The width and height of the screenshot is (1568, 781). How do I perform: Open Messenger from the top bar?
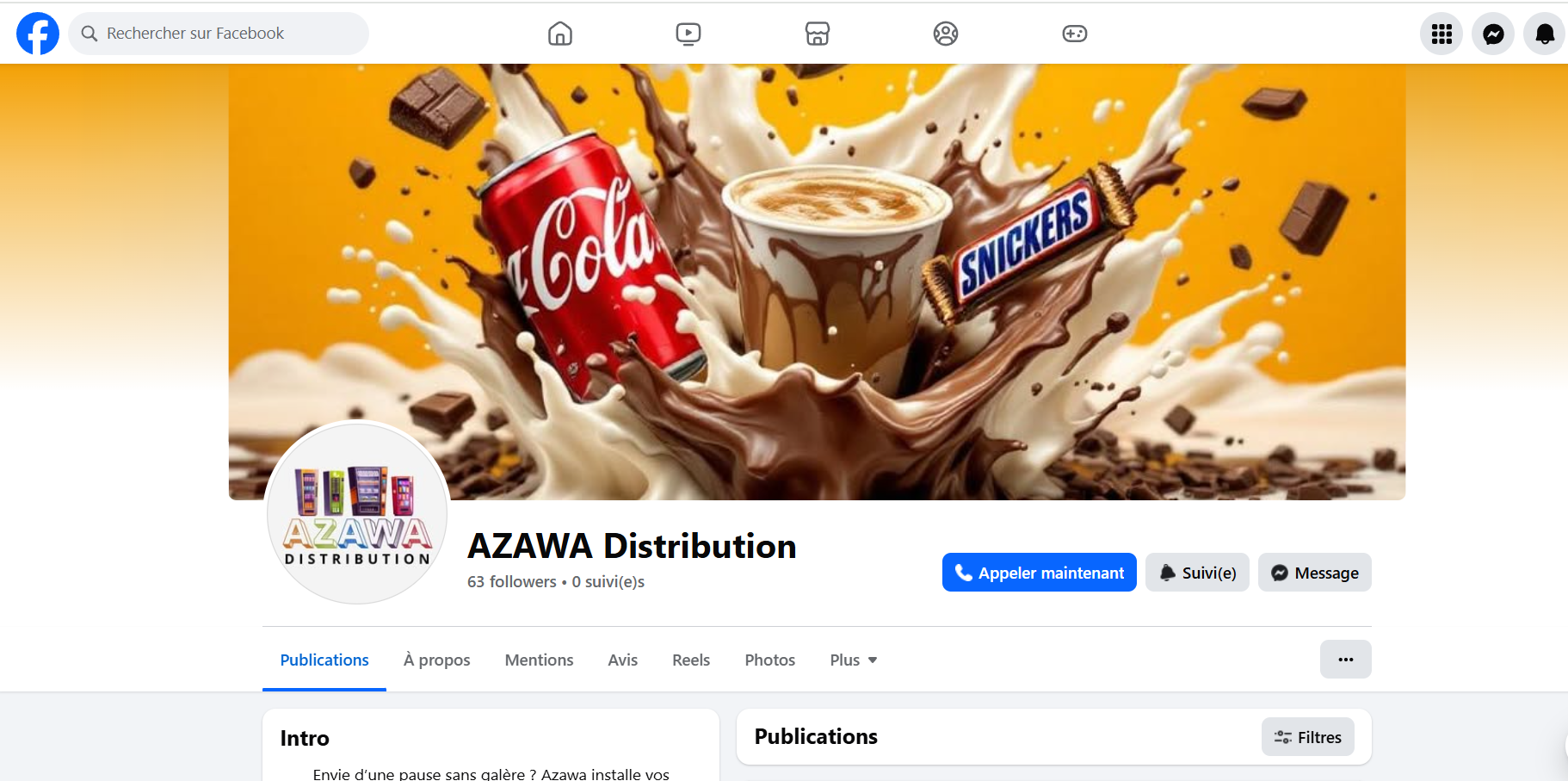(1493, 34)
